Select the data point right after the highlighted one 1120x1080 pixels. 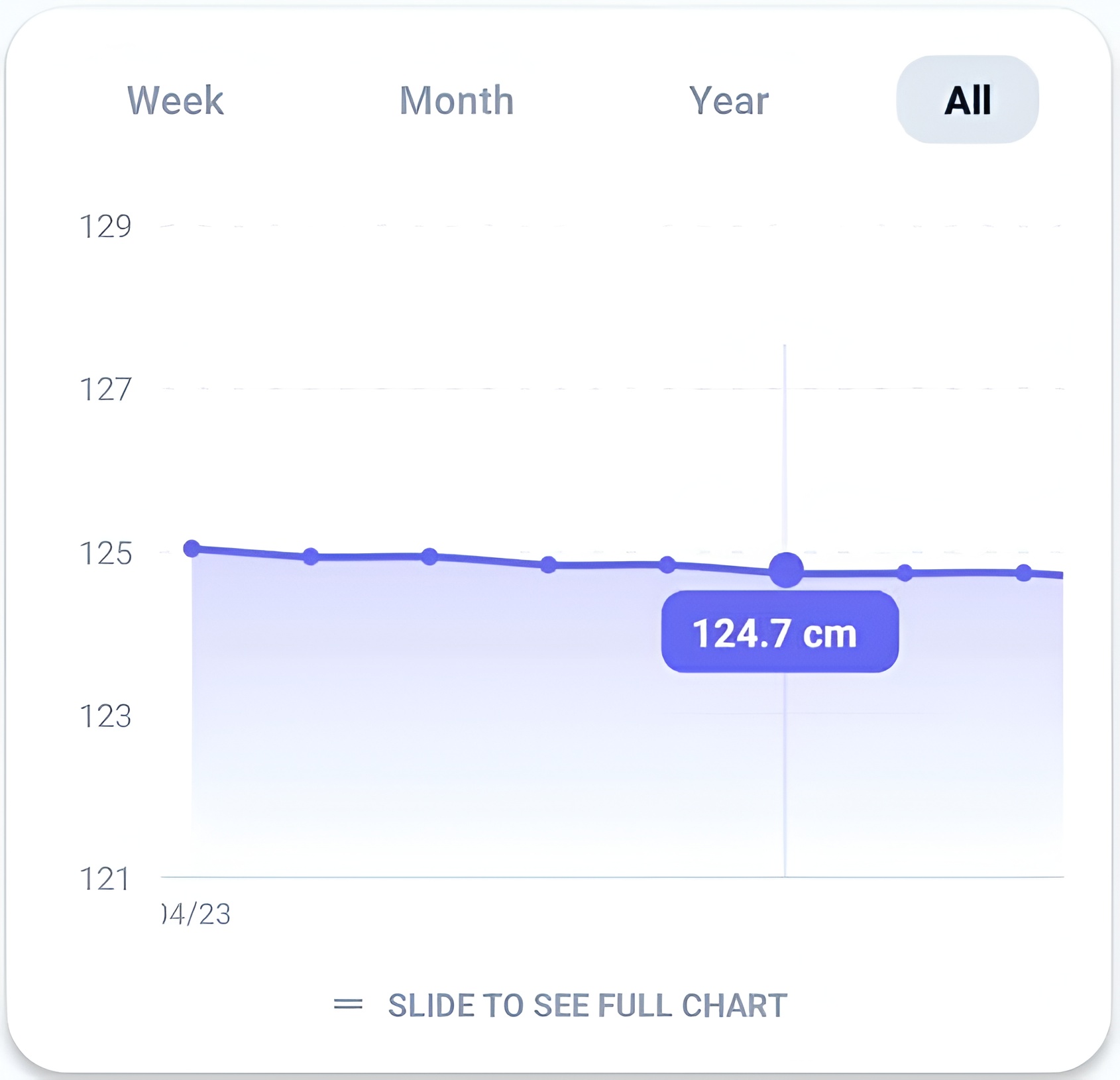[905, 573]
